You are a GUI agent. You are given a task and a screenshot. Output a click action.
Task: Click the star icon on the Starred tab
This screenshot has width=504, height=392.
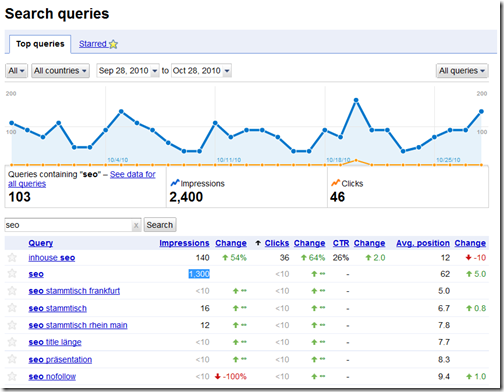click(x=113, y=44)
